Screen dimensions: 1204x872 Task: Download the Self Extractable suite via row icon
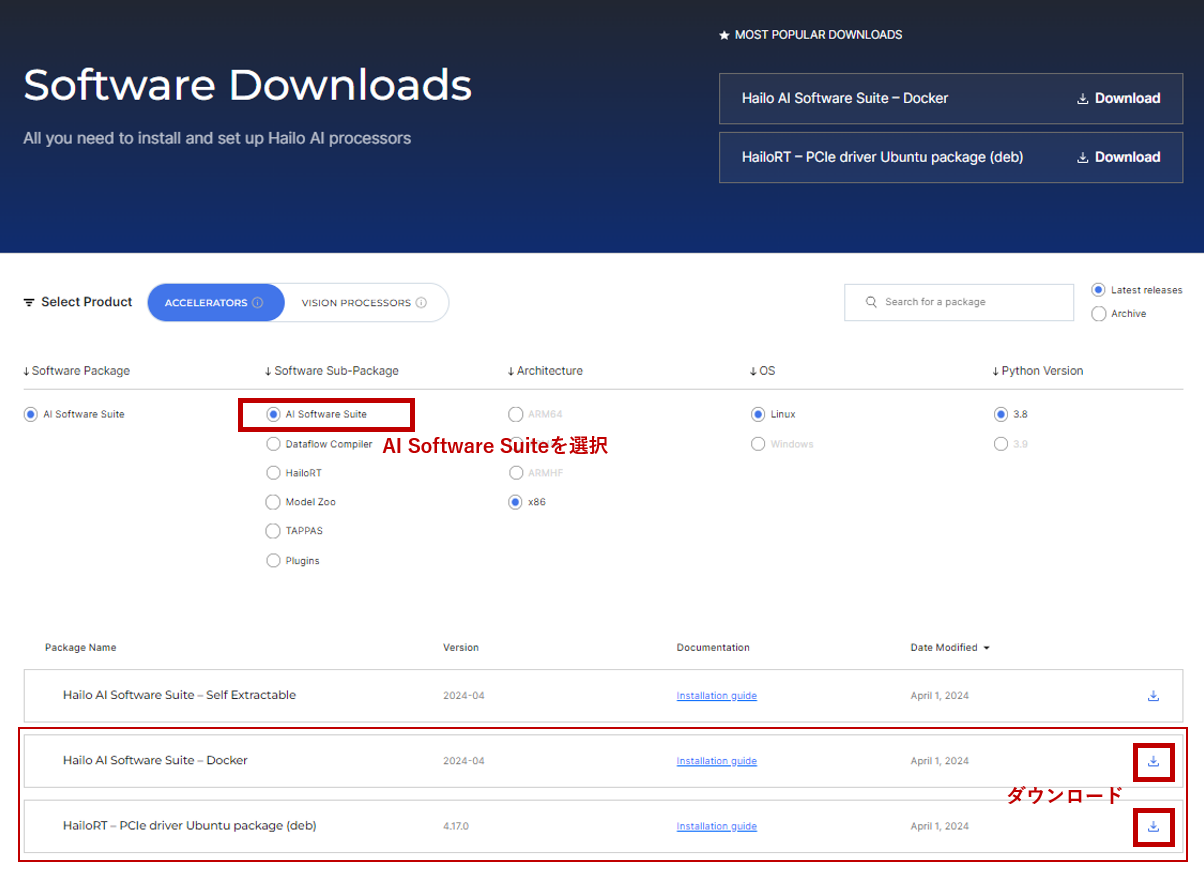tap(1153, 696)
